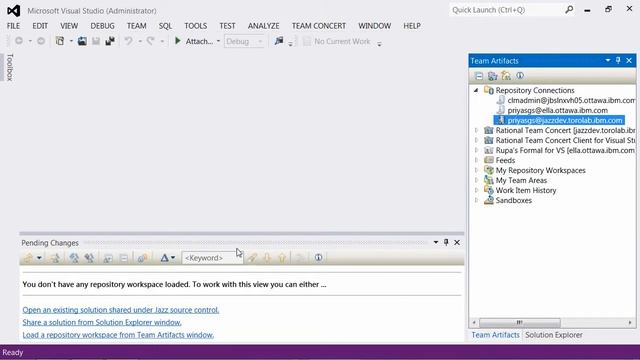Open the Attach... dropdown arrow
This screenshot has height=360, width=640.
[218, 41]
